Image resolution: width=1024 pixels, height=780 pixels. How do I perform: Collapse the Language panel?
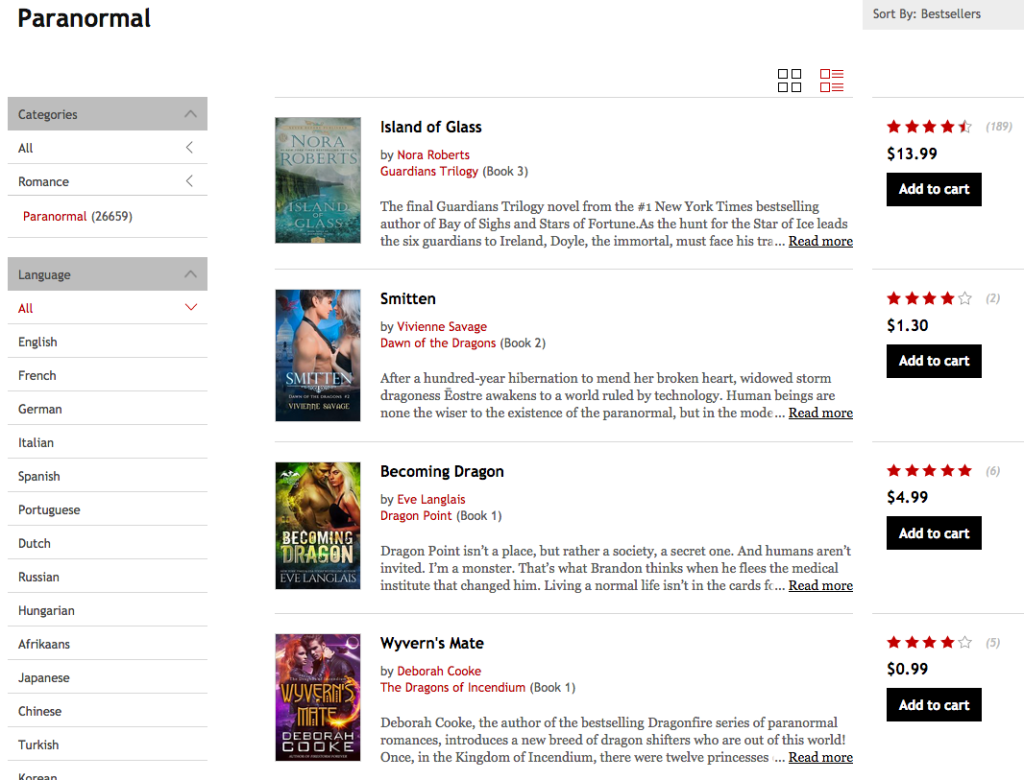(190, 273)
